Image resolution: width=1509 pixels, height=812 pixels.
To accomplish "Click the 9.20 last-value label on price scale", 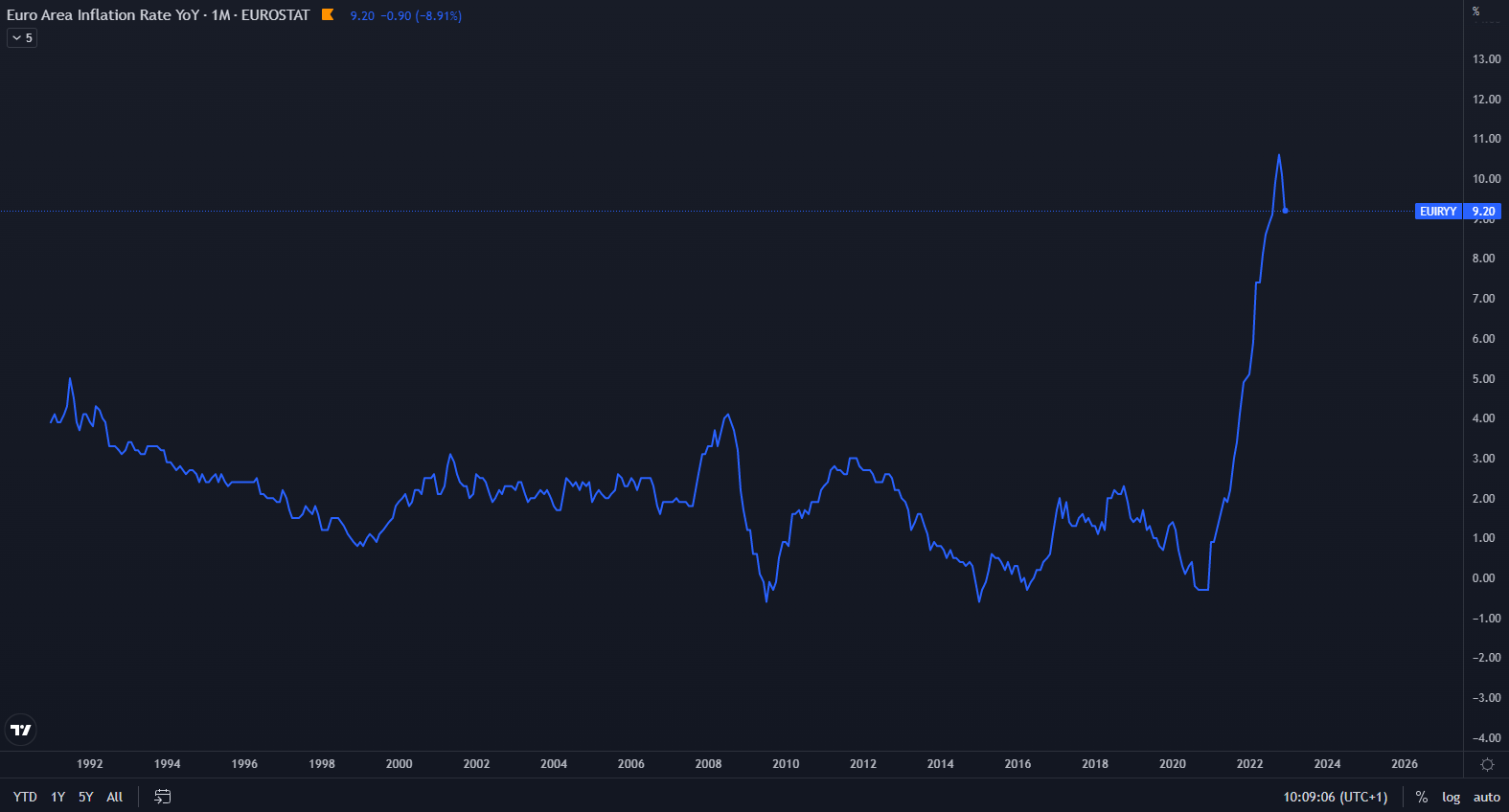I will coord(1483,212).
